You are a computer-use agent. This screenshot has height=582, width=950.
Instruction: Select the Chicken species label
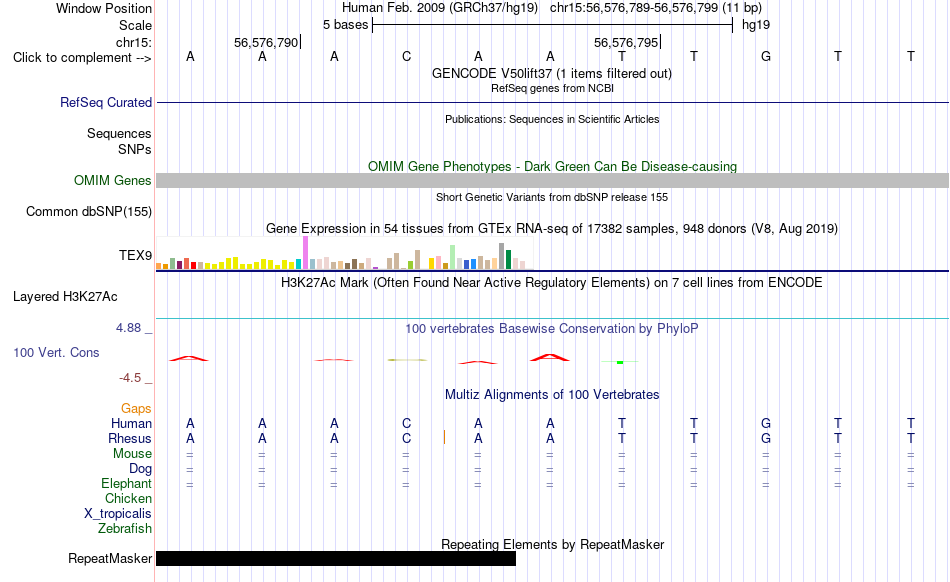[x=128, y=498]
